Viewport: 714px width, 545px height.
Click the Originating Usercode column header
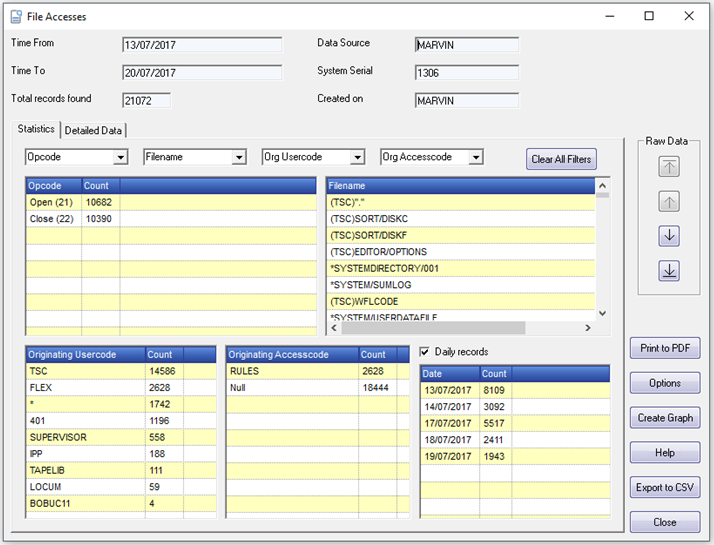pos(86,355)
